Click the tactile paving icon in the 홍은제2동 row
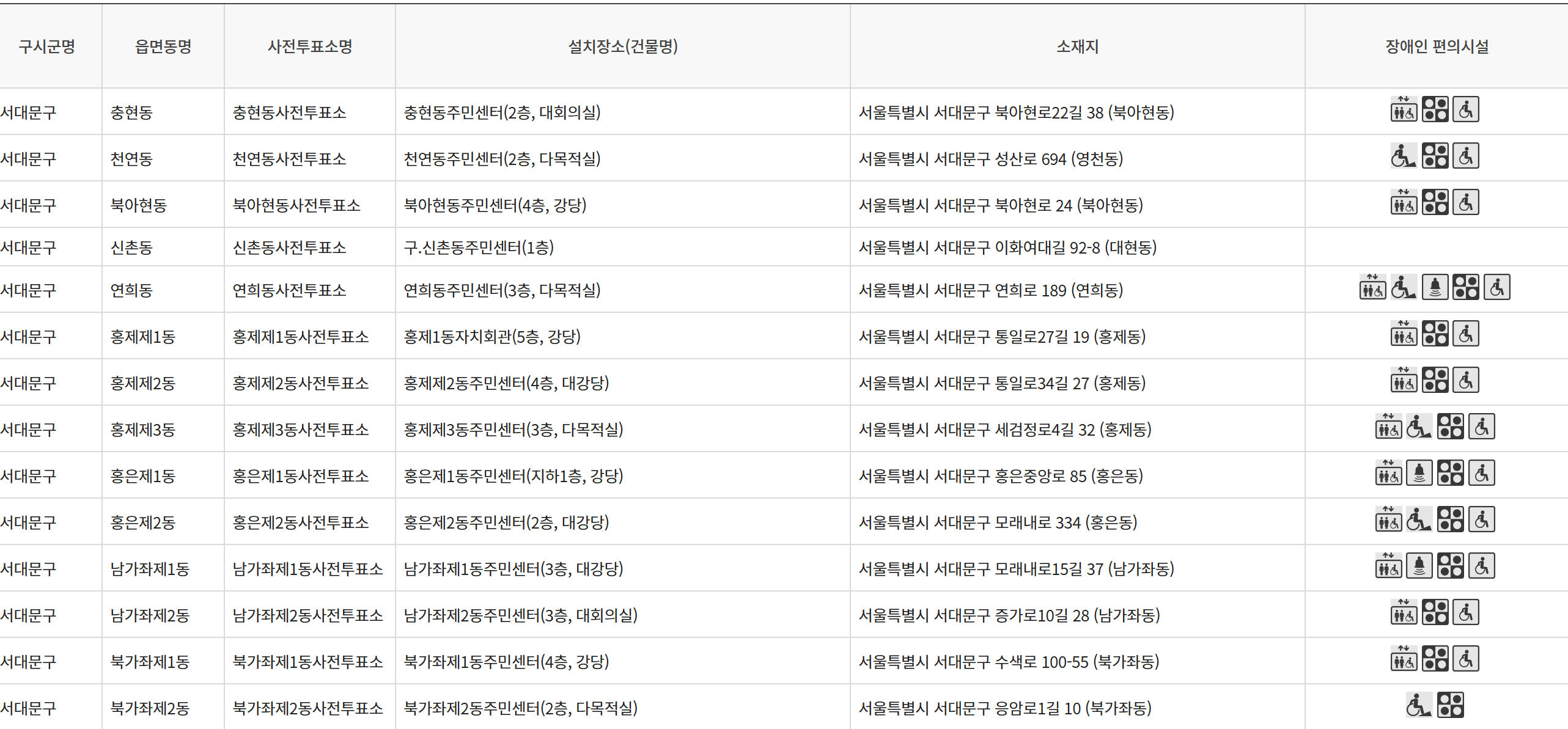 point(1450,520)
